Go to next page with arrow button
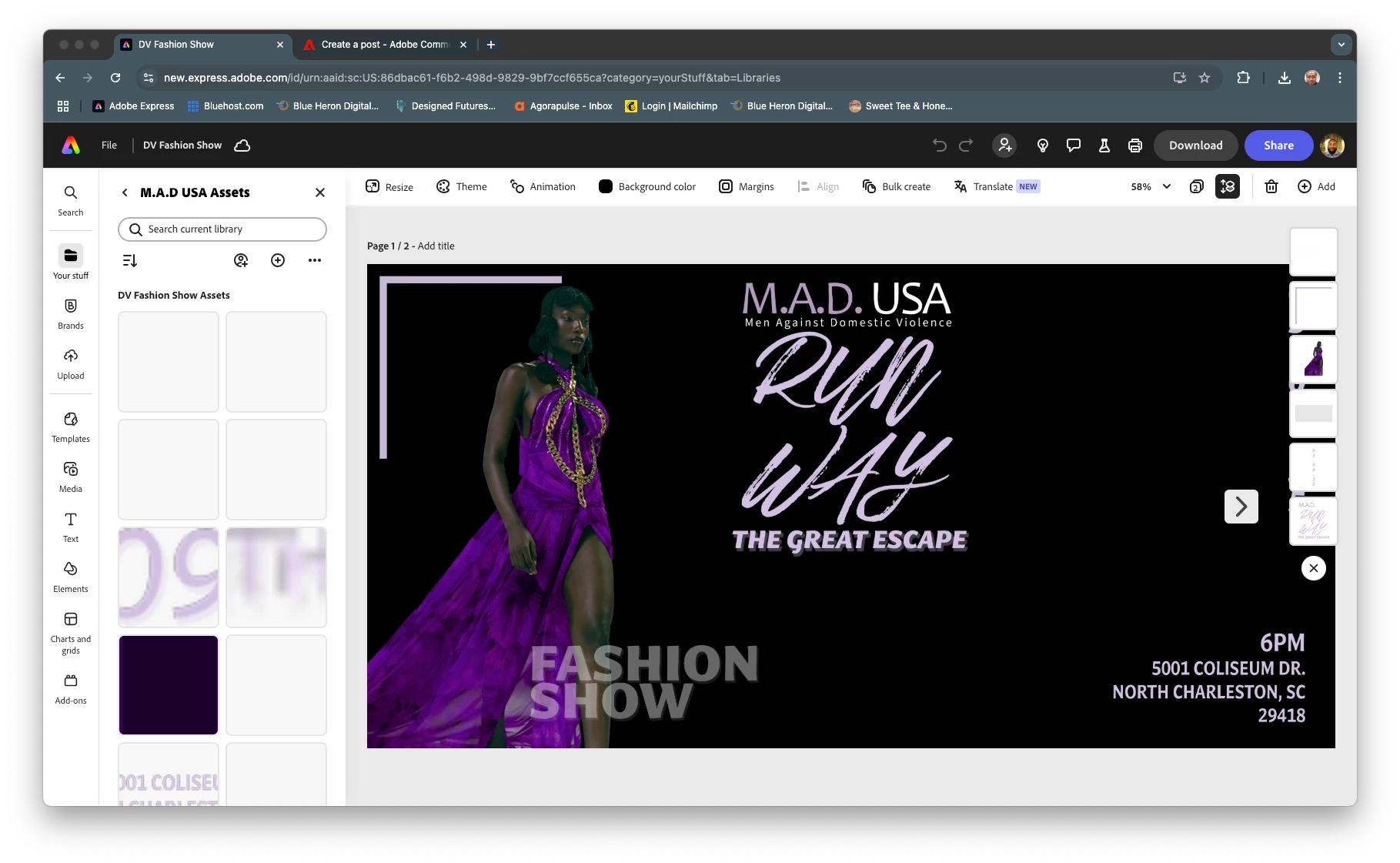Image resolution: width=1400 pixels, height=863 pixels. [x=1241, y=507]
